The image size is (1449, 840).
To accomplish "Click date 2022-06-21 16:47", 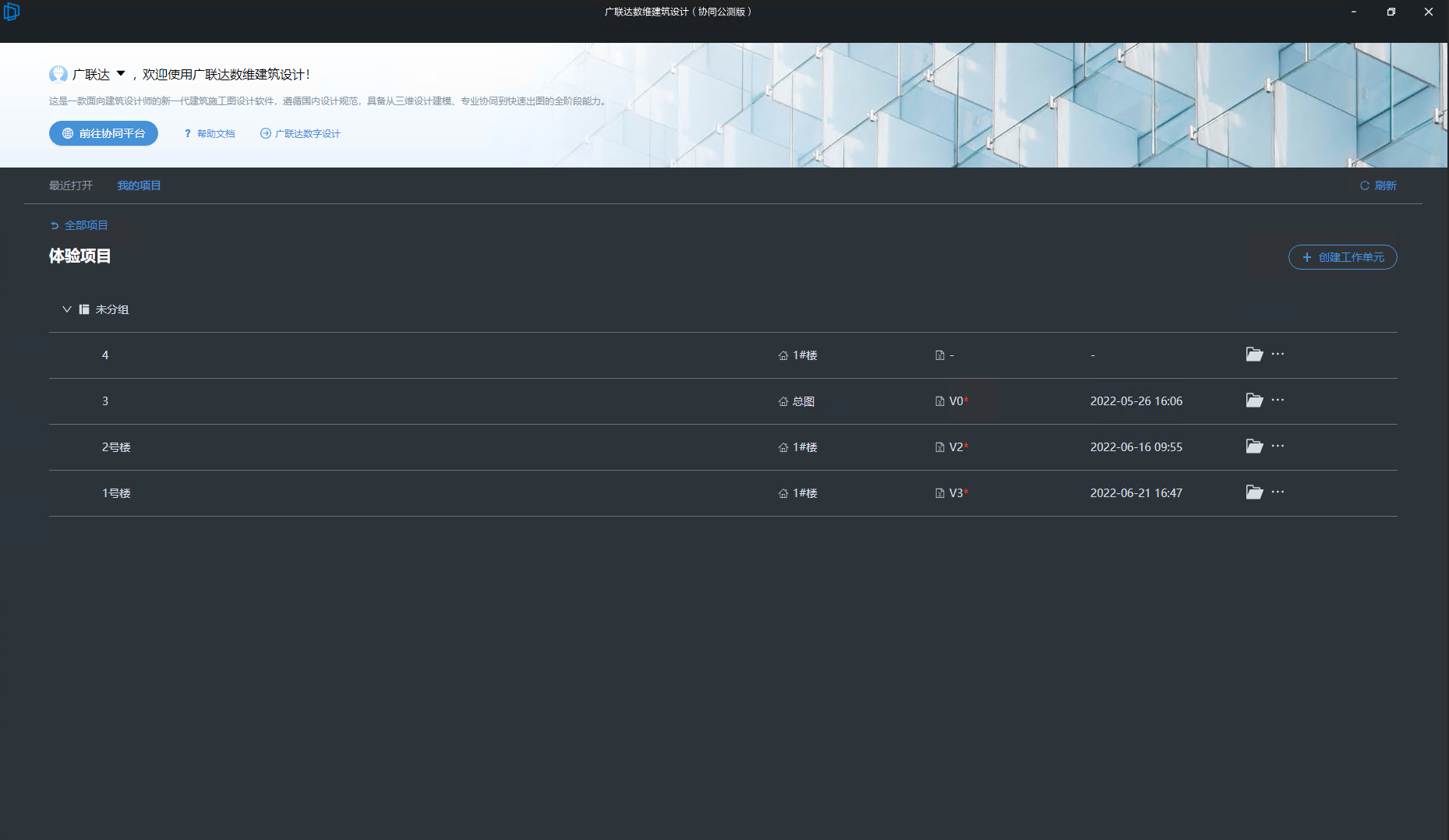I will (x=1136, y=493).
